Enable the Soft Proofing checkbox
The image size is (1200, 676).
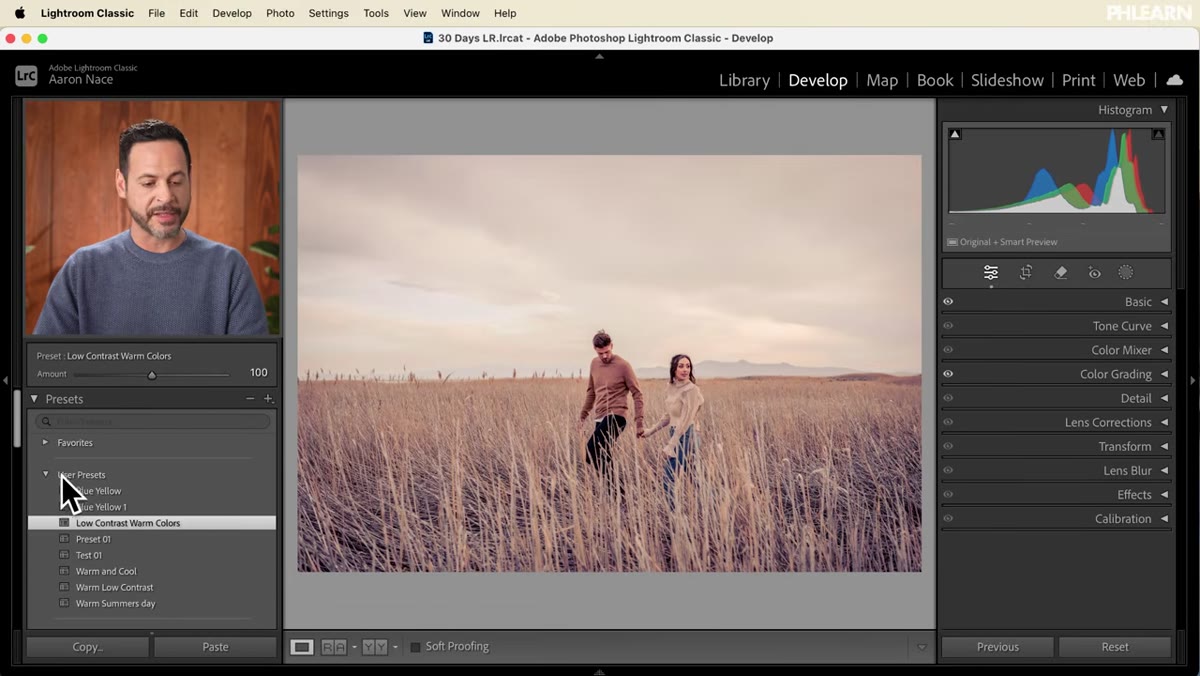tap(415, 647)
